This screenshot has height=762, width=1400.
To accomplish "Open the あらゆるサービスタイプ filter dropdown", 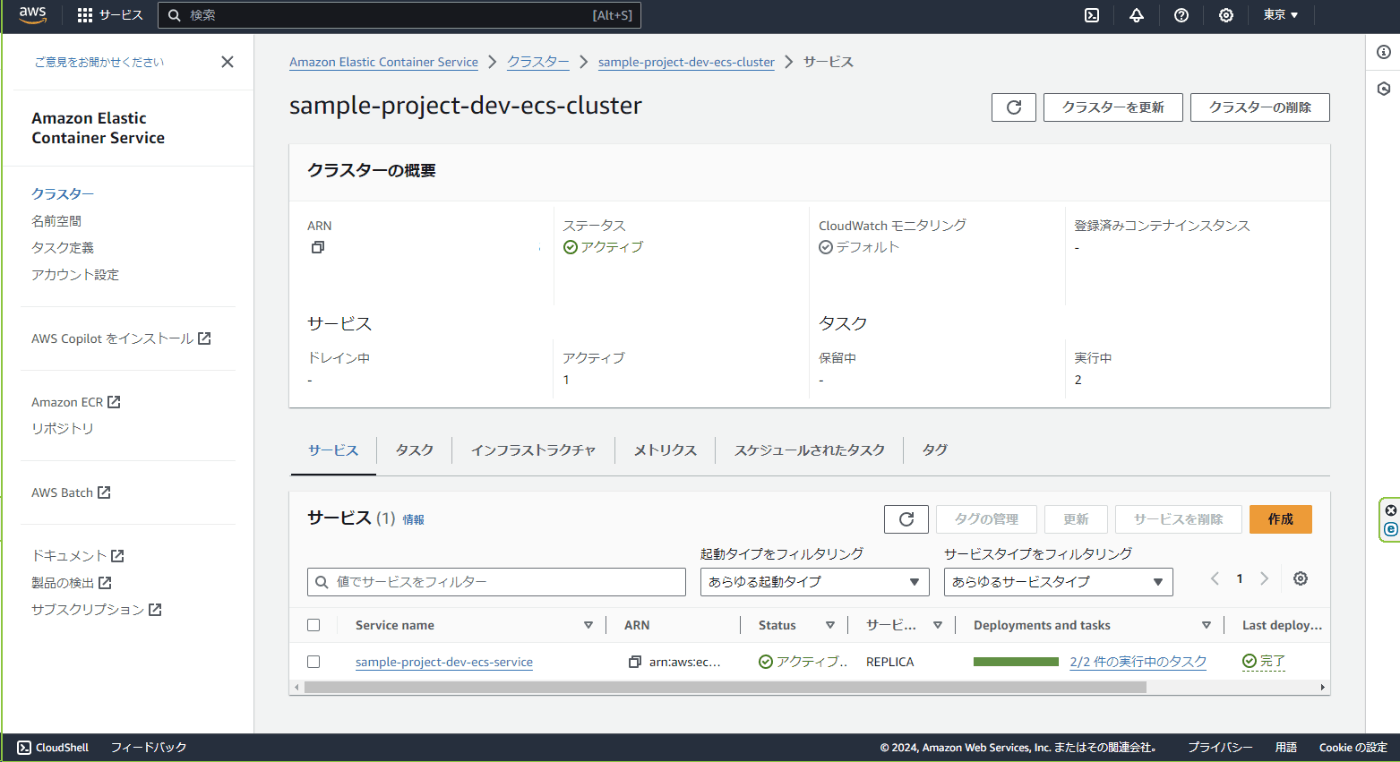I will [1058, 582].
